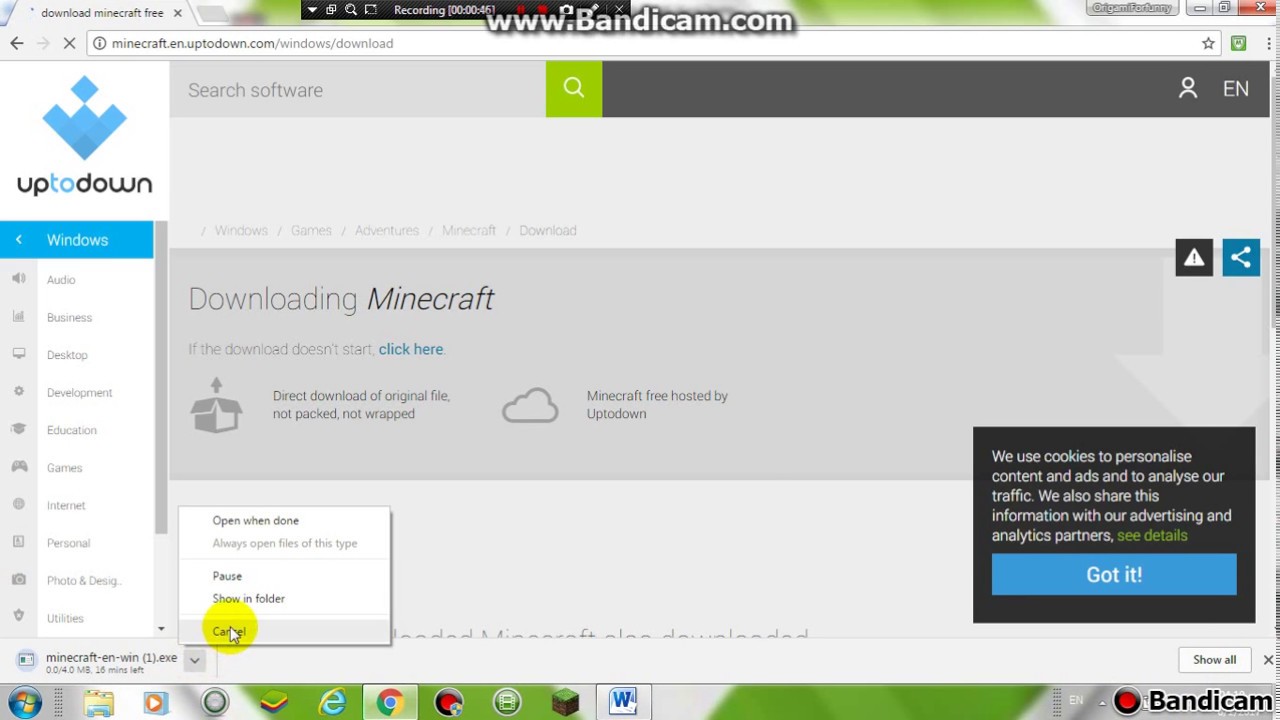Image resolution: width=1280 pixels, height=720 pixels.
Task: Click the green extension icon in Chrome toolbar
Action: coord(1239,43)
